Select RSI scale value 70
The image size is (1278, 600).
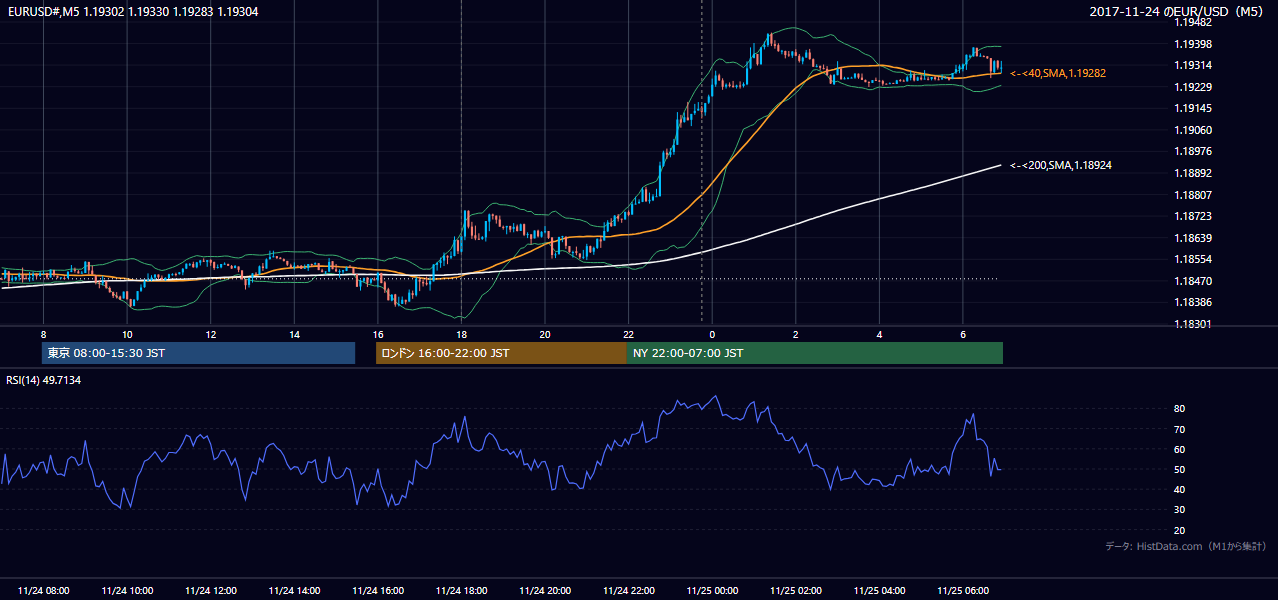pos(1179,429)
